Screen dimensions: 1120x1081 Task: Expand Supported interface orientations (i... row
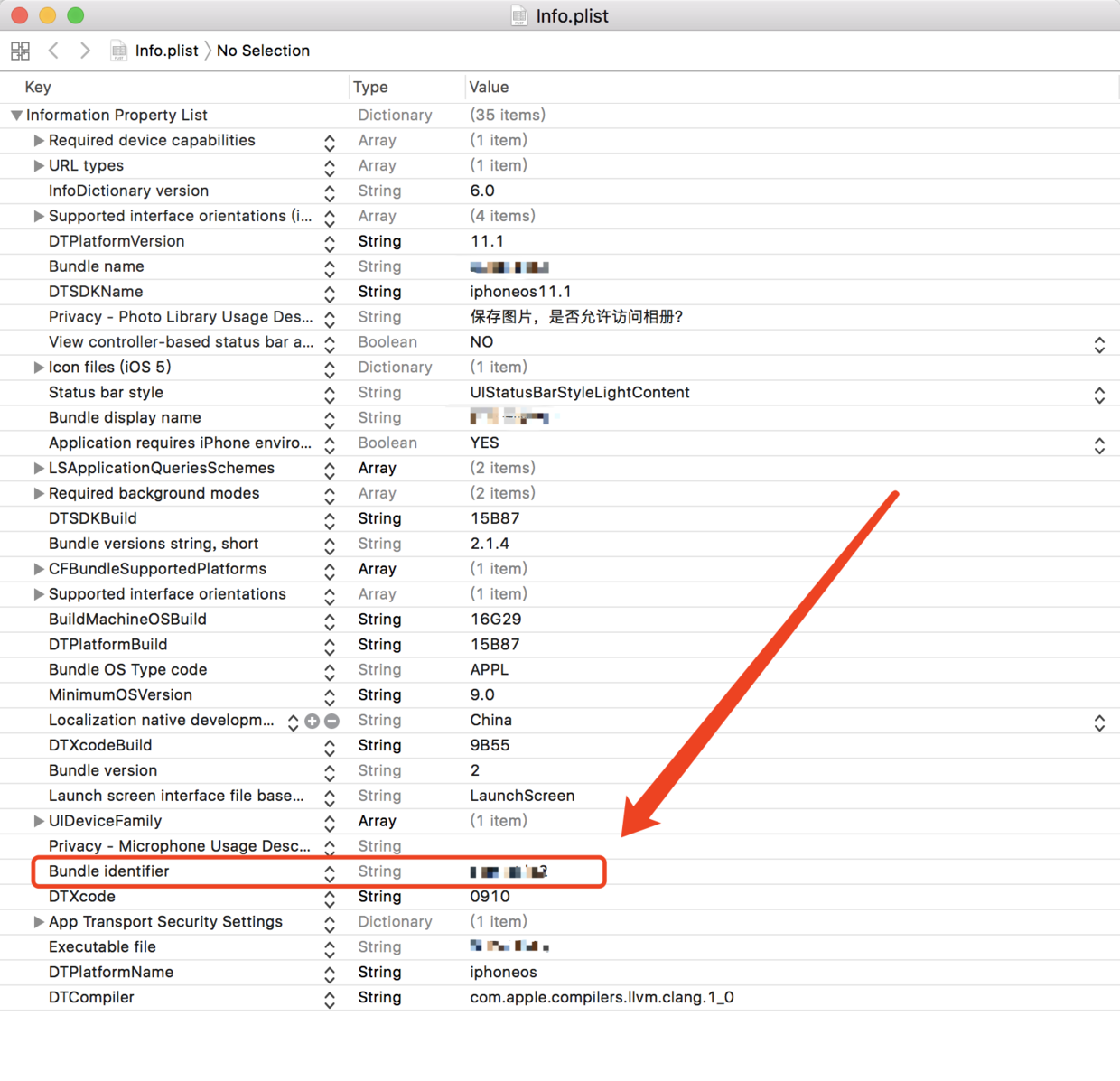(39, 217)
